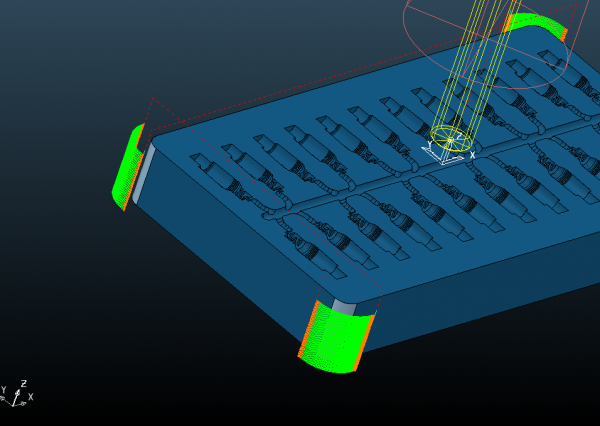Select the green toolpath at top-right corner
The width and height of the screenshot is (600, 426).
point(536,25)
